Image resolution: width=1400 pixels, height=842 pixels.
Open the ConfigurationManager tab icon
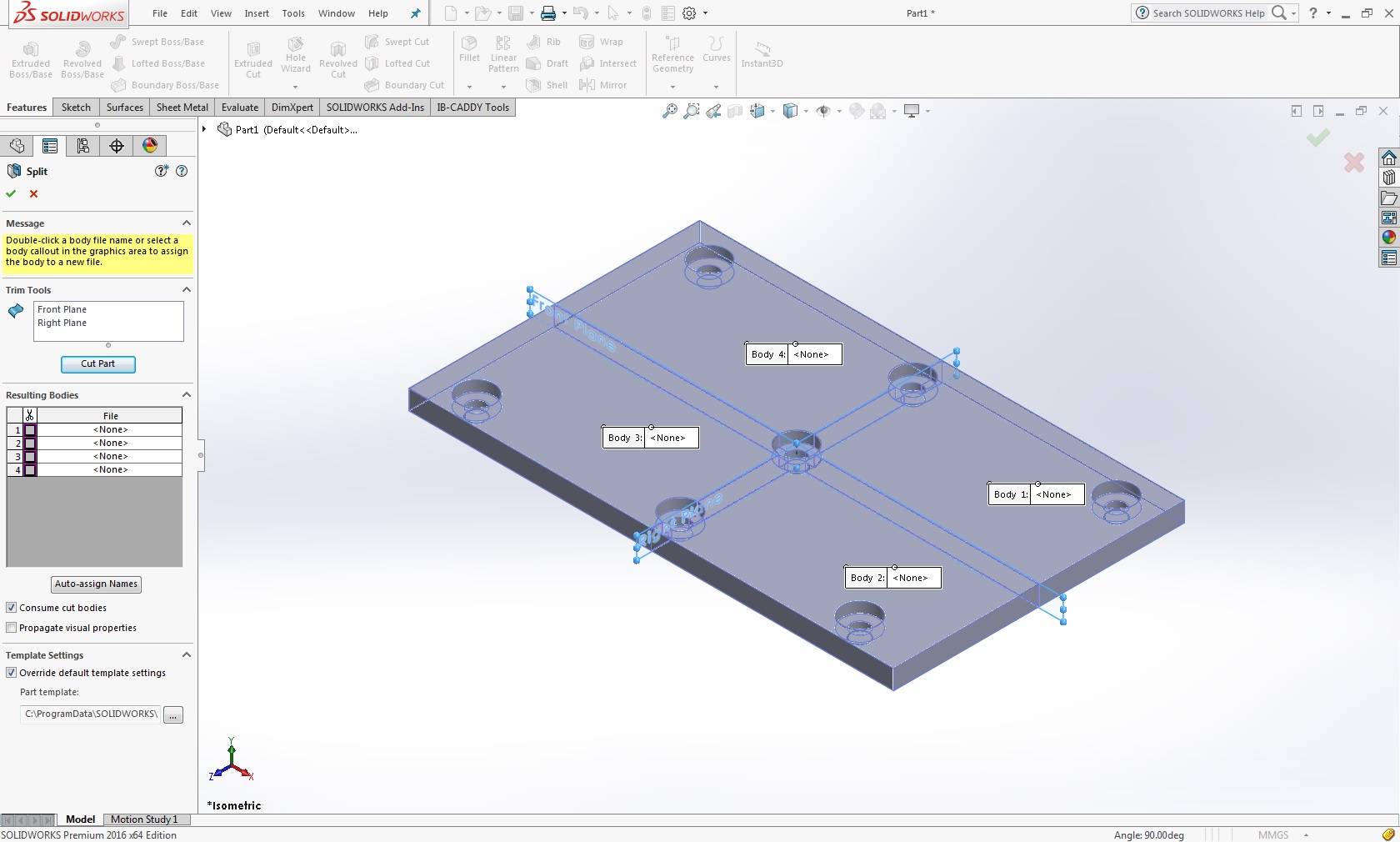point(83,146)
